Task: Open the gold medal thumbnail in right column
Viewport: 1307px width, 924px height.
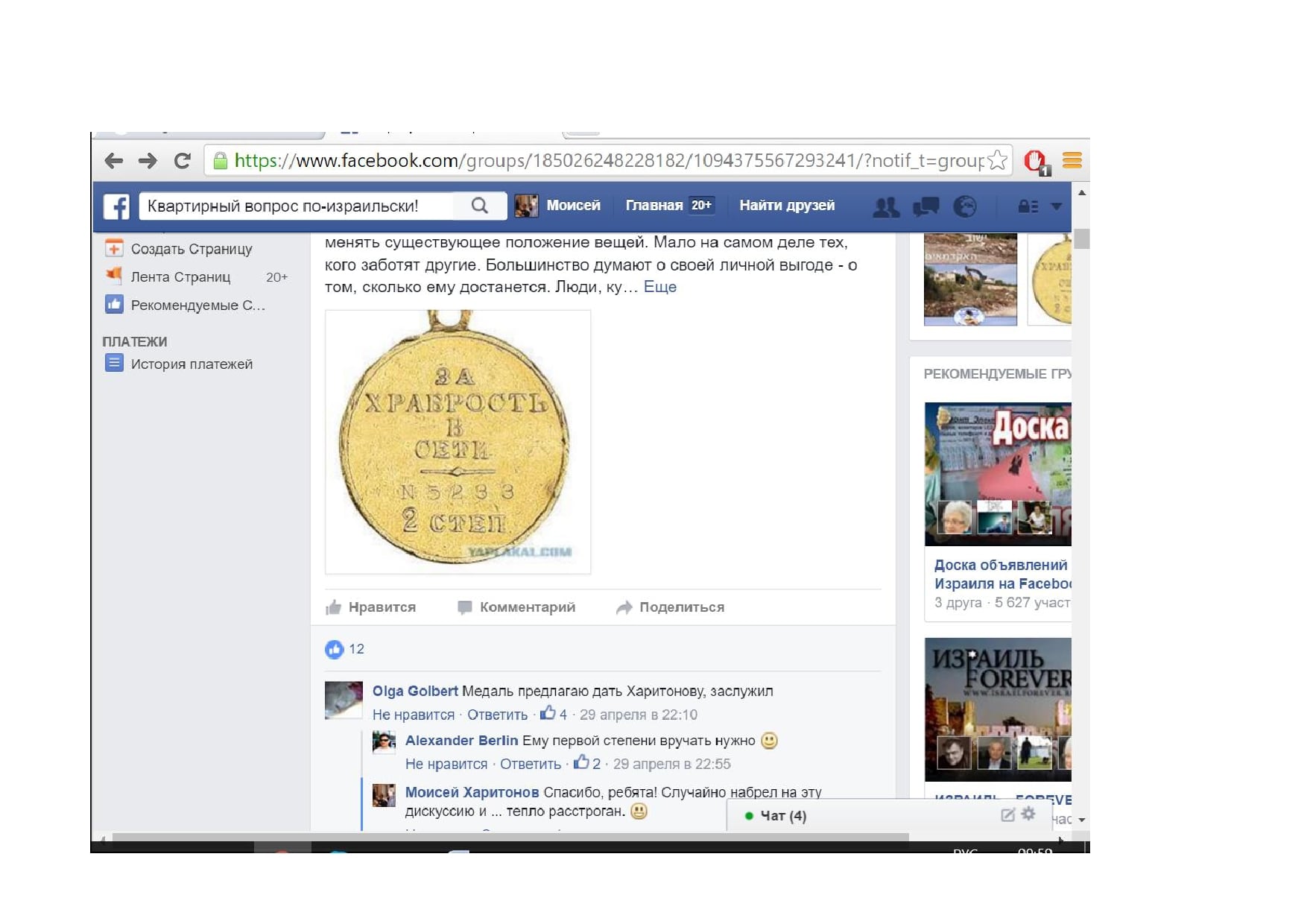Action: coord(1049,279)
